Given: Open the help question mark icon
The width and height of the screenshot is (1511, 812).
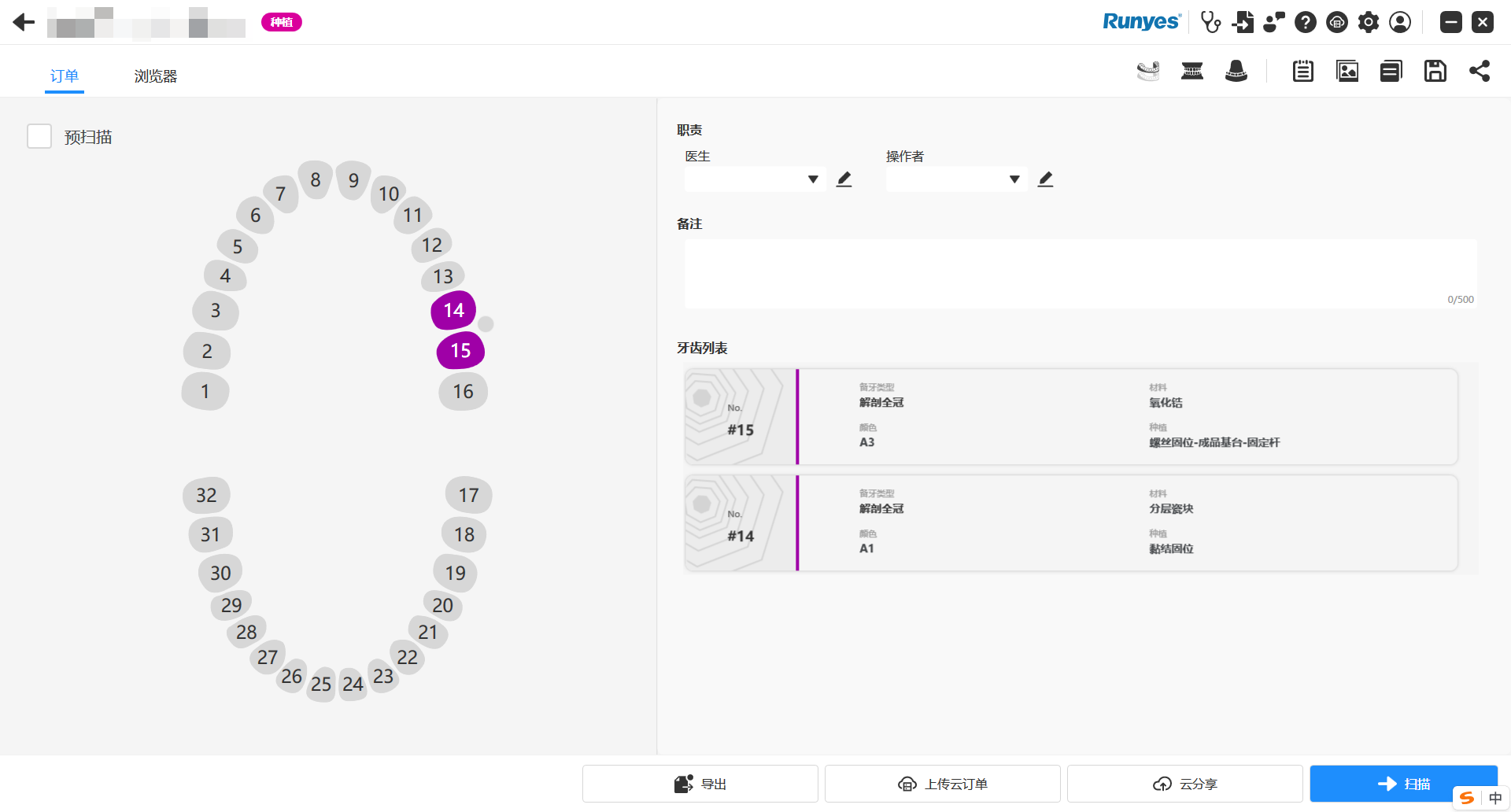Looking at the screenshot, I should (1306, 22).
